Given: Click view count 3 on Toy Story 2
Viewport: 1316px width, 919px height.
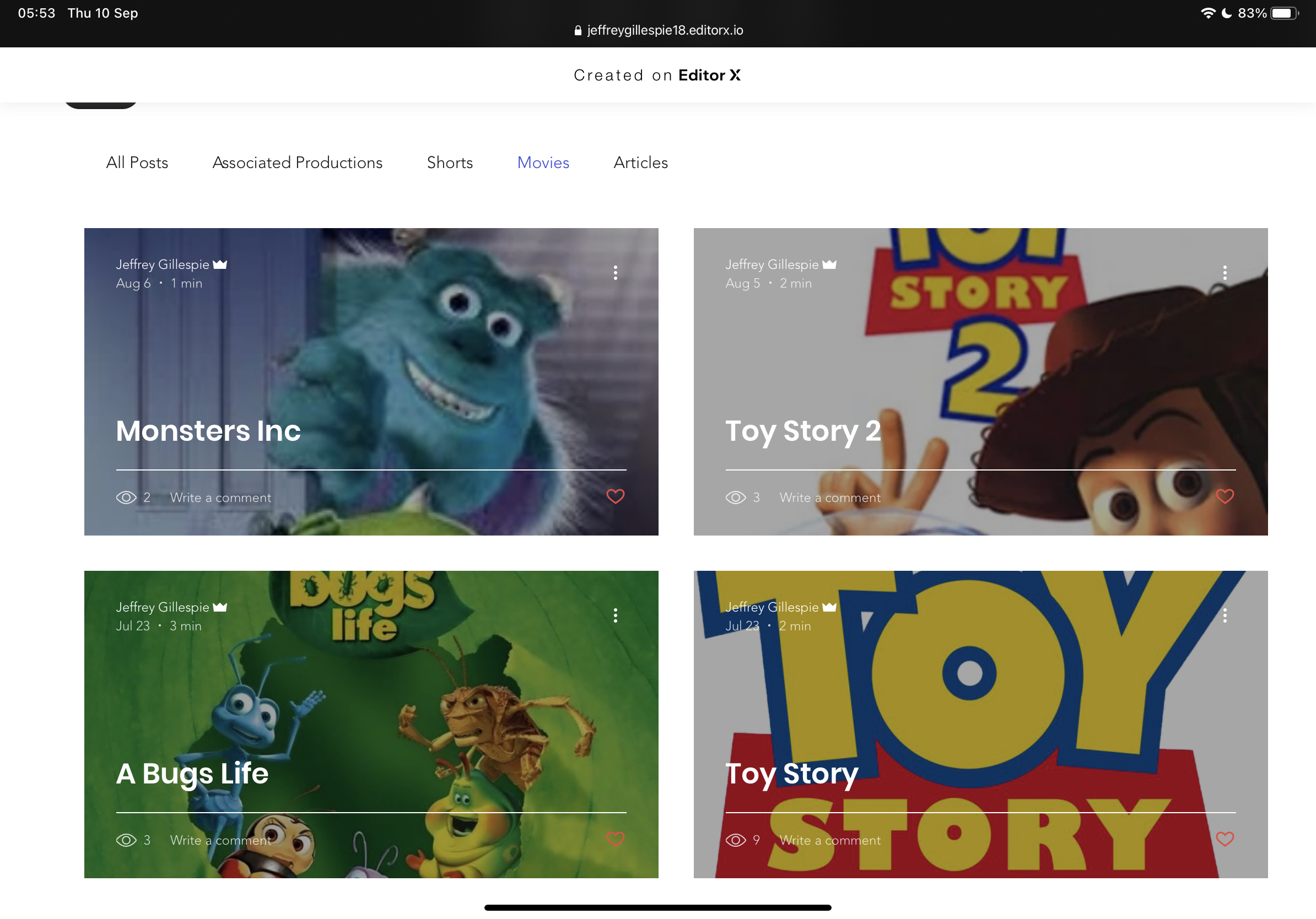Looking at the screenshot, I should pyautogui.click(x=756, y=498).
